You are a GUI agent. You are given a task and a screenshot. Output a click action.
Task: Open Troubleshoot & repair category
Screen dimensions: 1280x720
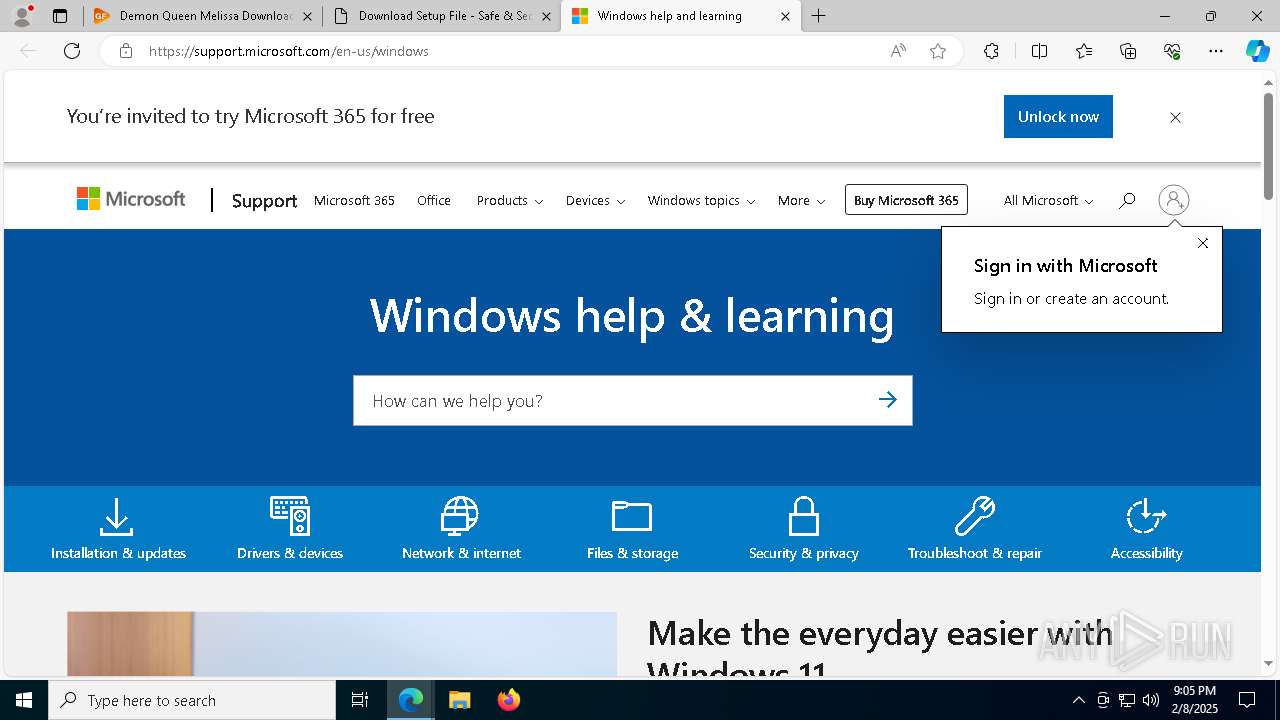pos(975,529)
